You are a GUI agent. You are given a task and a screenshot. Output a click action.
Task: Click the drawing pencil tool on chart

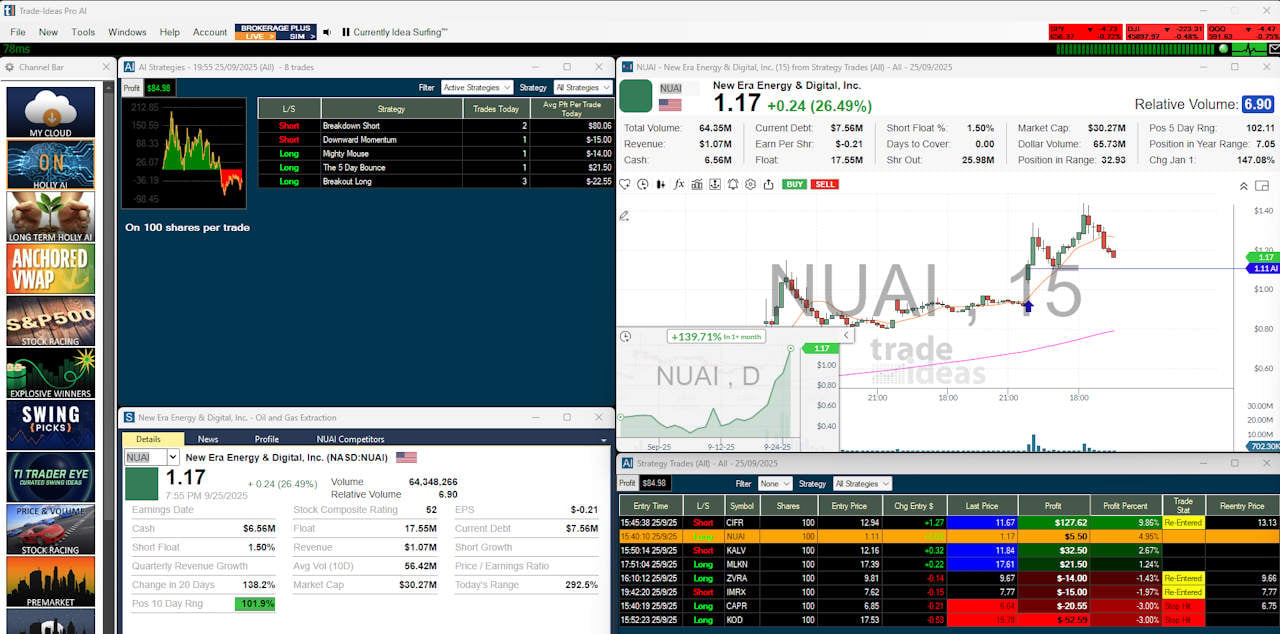[x=625, y=215]
